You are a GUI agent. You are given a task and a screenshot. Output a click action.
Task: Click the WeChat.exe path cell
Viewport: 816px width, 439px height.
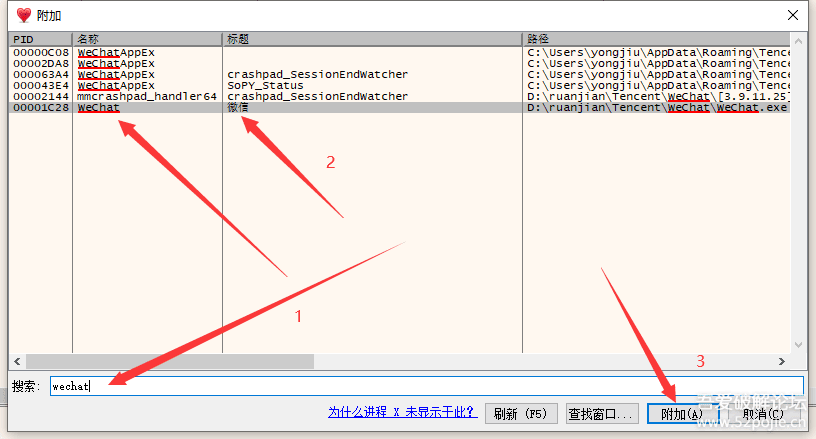pyautogui.click(x=657, y=107)
